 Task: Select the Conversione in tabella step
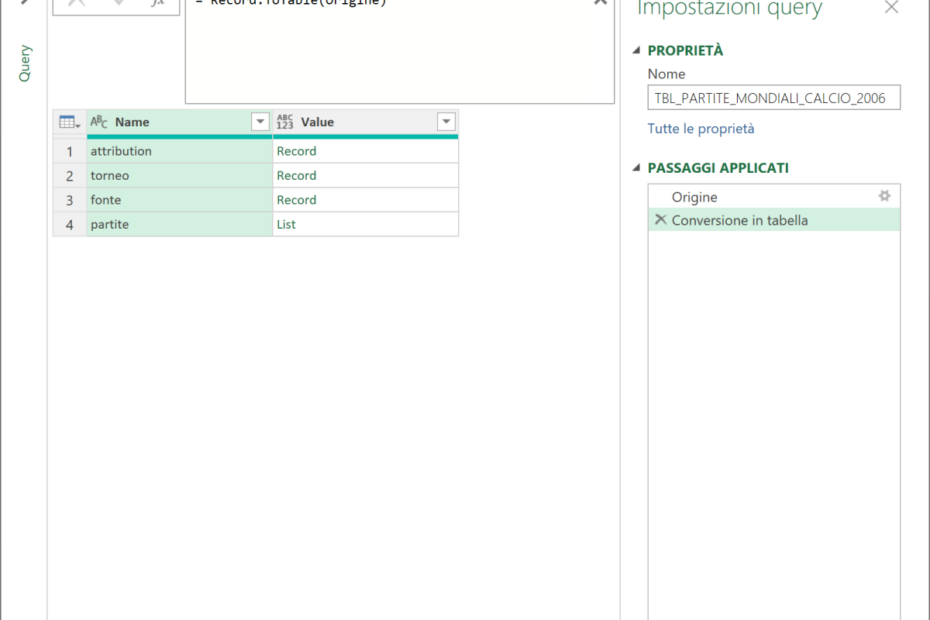pyautogui.click(x=773, y=220)
